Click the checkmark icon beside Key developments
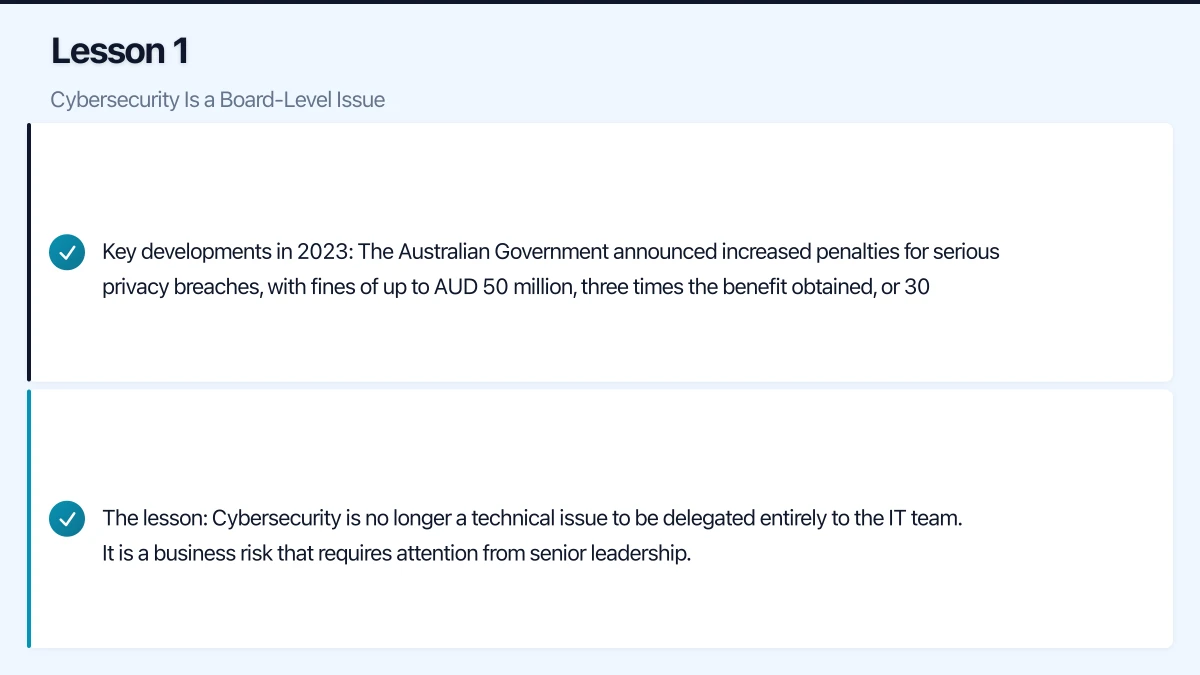1200x675 pixels. pyautogui.click(x=67, y=252)
